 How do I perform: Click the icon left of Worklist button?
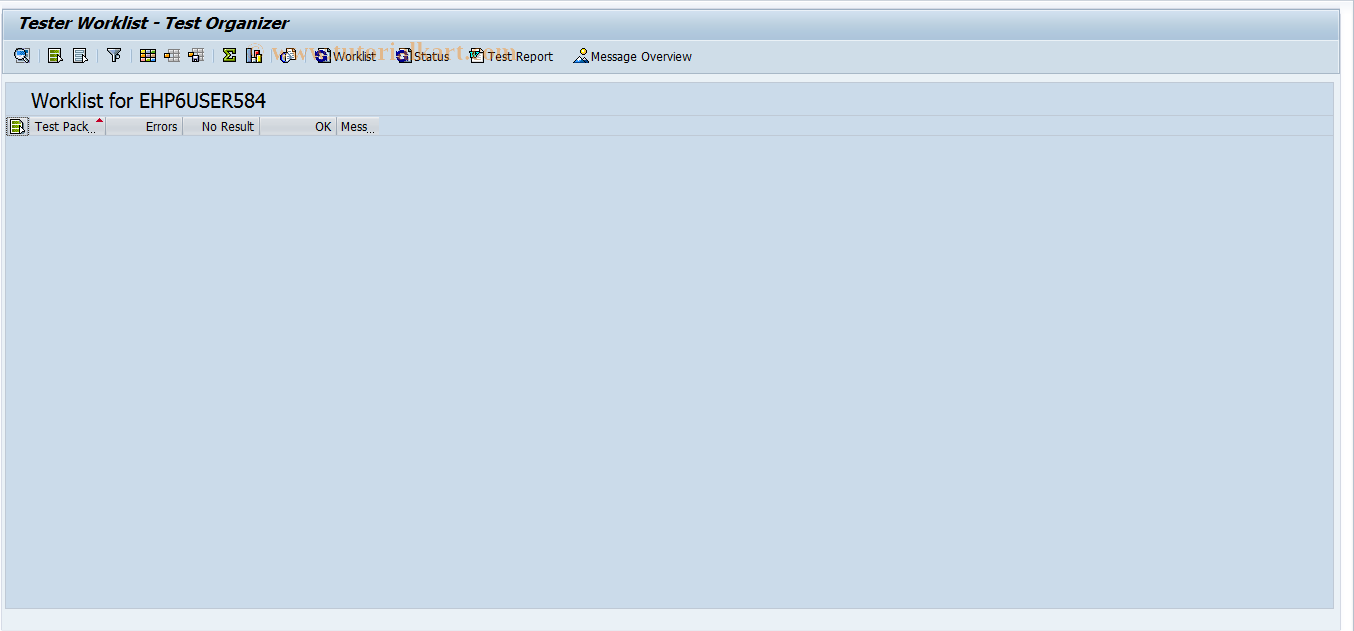click(288, 56)
